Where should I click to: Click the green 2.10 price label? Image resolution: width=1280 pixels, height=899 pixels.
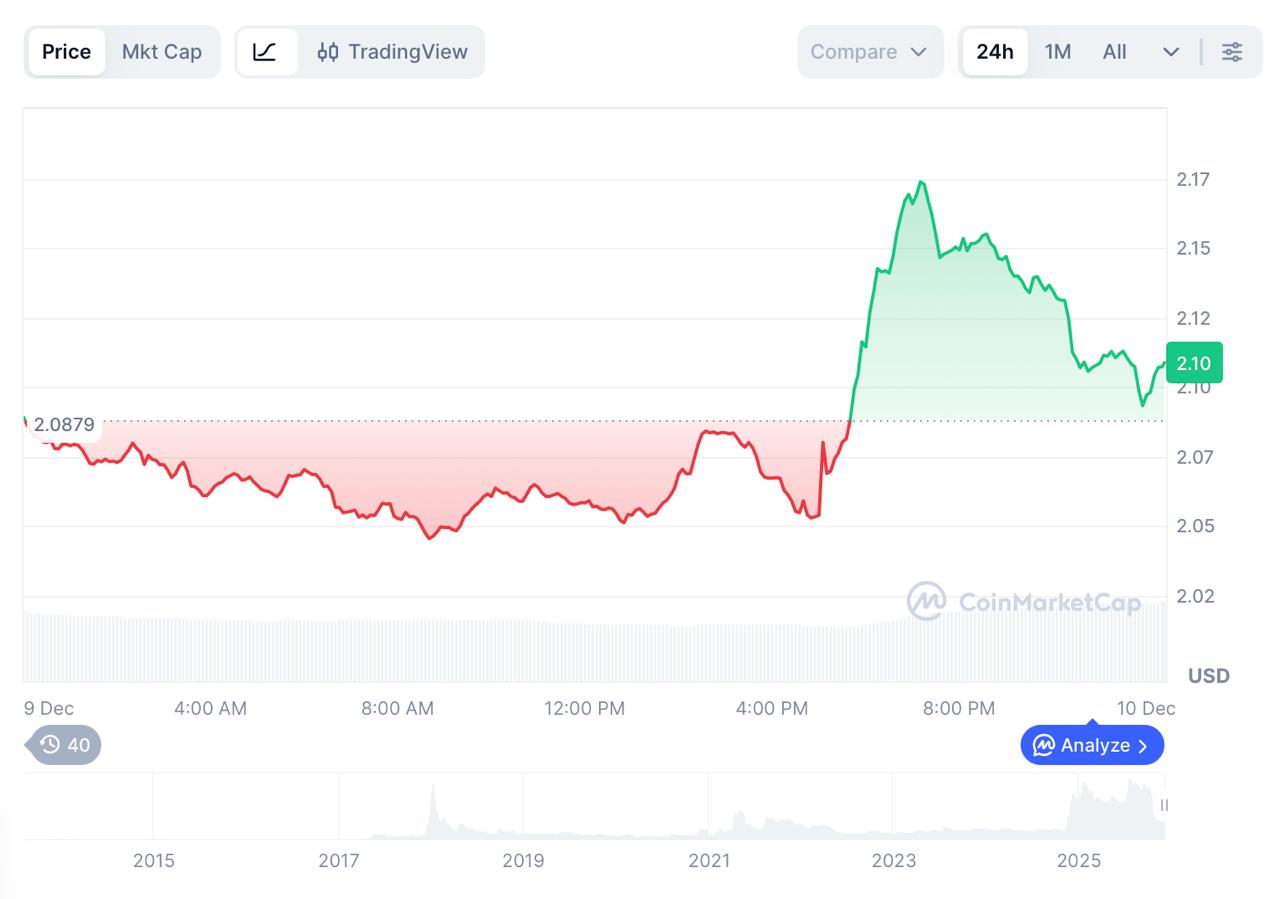[x=1194, y=363]
